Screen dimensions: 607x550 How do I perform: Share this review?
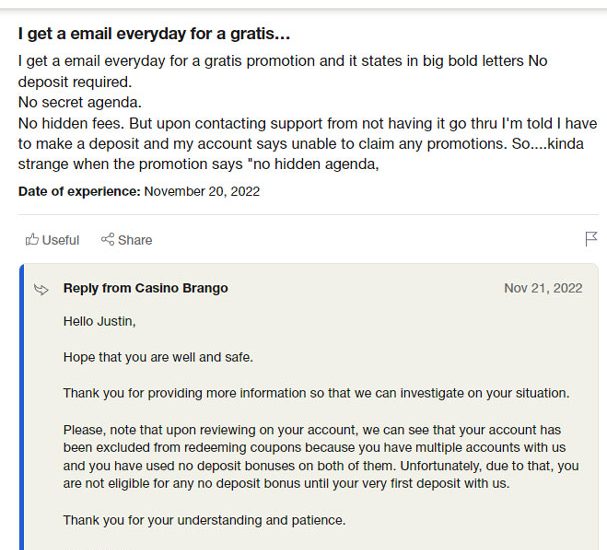coord(127,240)
